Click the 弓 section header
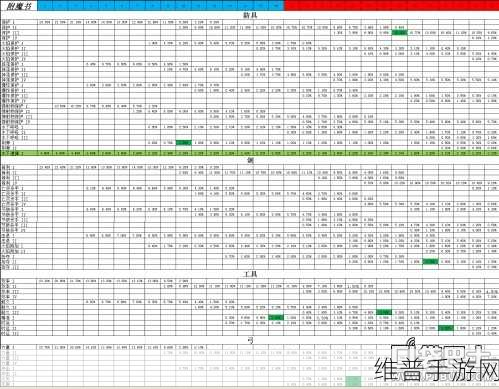The height and width of the screenshot is (389, 499). tap(250, 340)
